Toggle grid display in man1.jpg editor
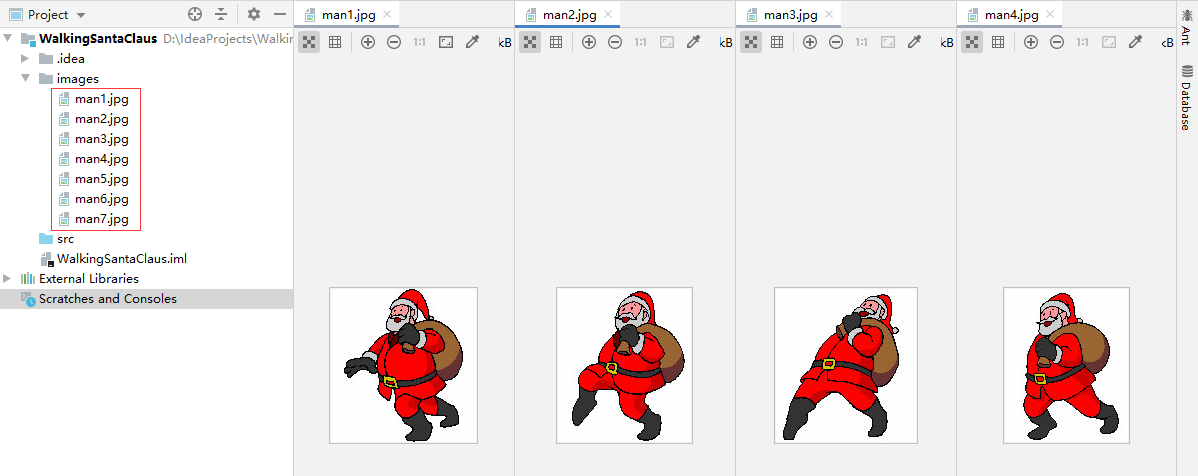The width and height of the screenshot is (1198, 476). click(335, 42)
